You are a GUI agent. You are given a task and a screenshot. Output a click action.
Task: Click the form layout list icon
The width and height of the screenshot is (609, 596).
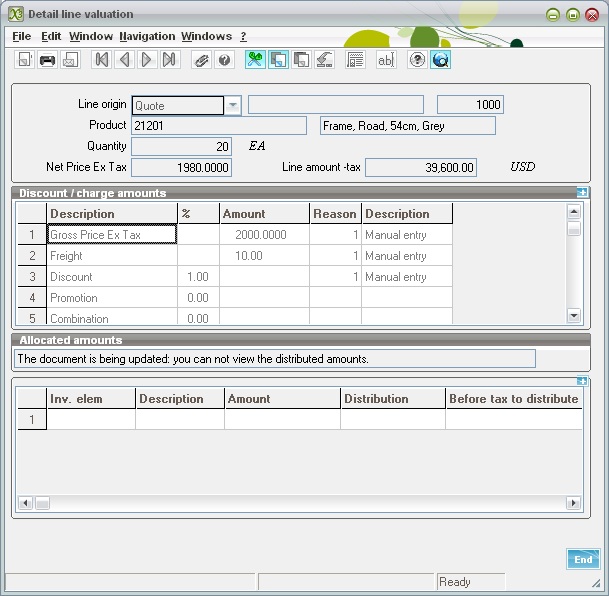[355, 60]
